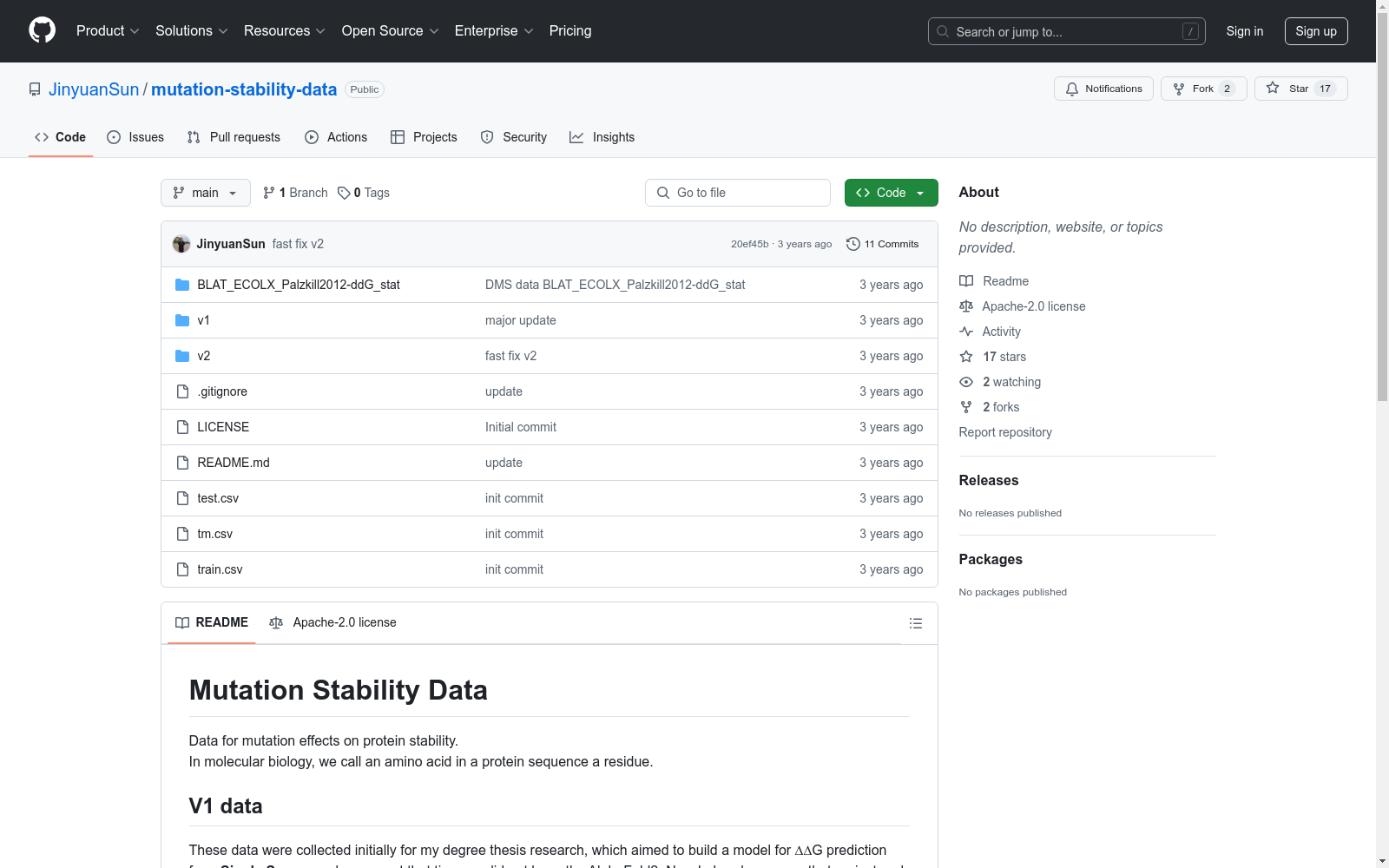Open the green Code dropdown button

click(891, 193)
